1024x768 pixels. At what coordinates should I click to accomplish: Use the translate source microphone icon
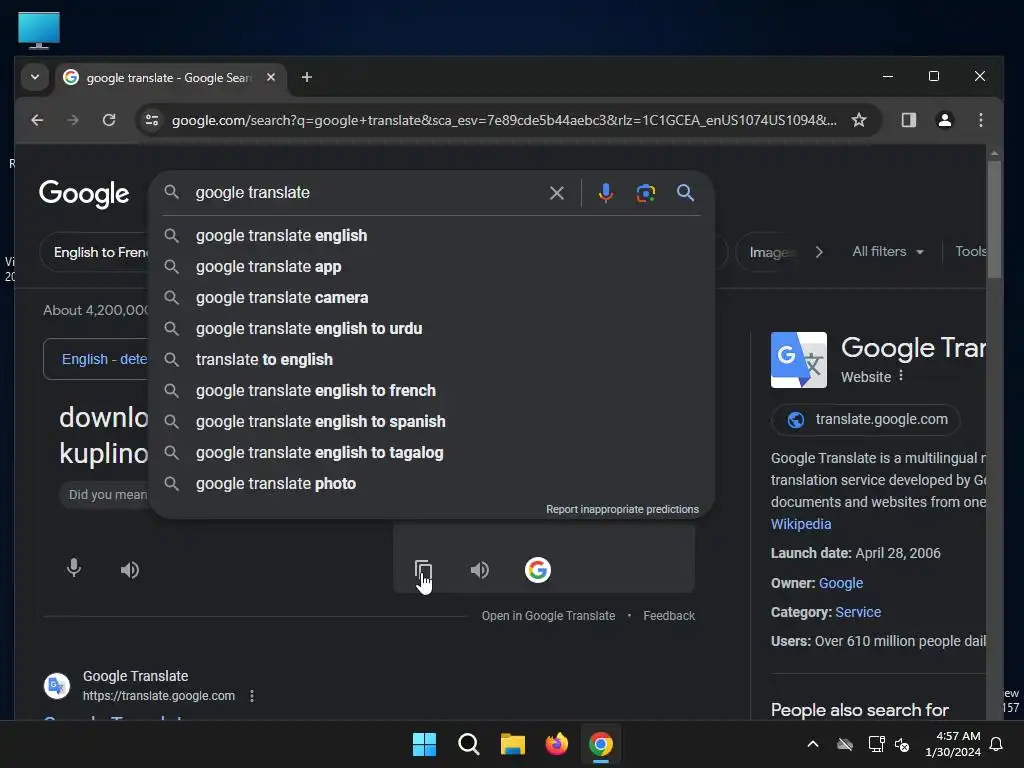(x=74, y=568)
